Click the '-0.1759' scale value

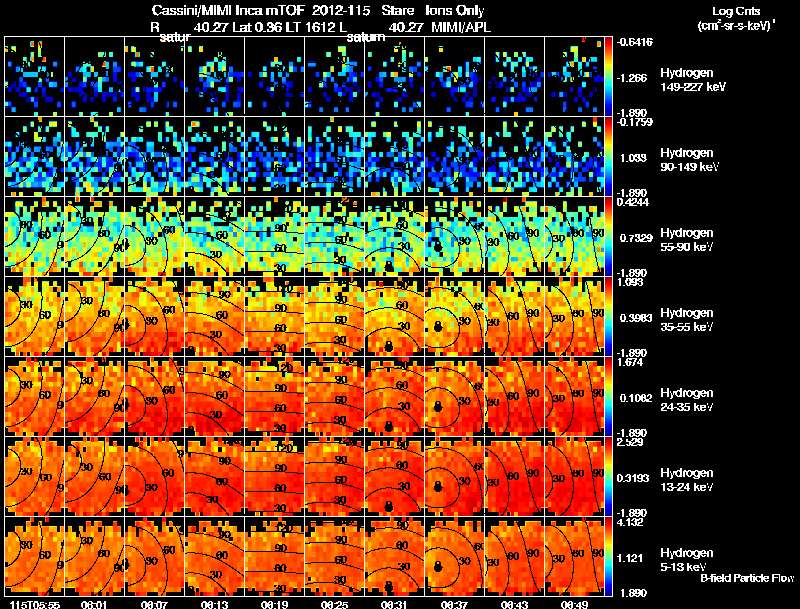pos(635,122)
